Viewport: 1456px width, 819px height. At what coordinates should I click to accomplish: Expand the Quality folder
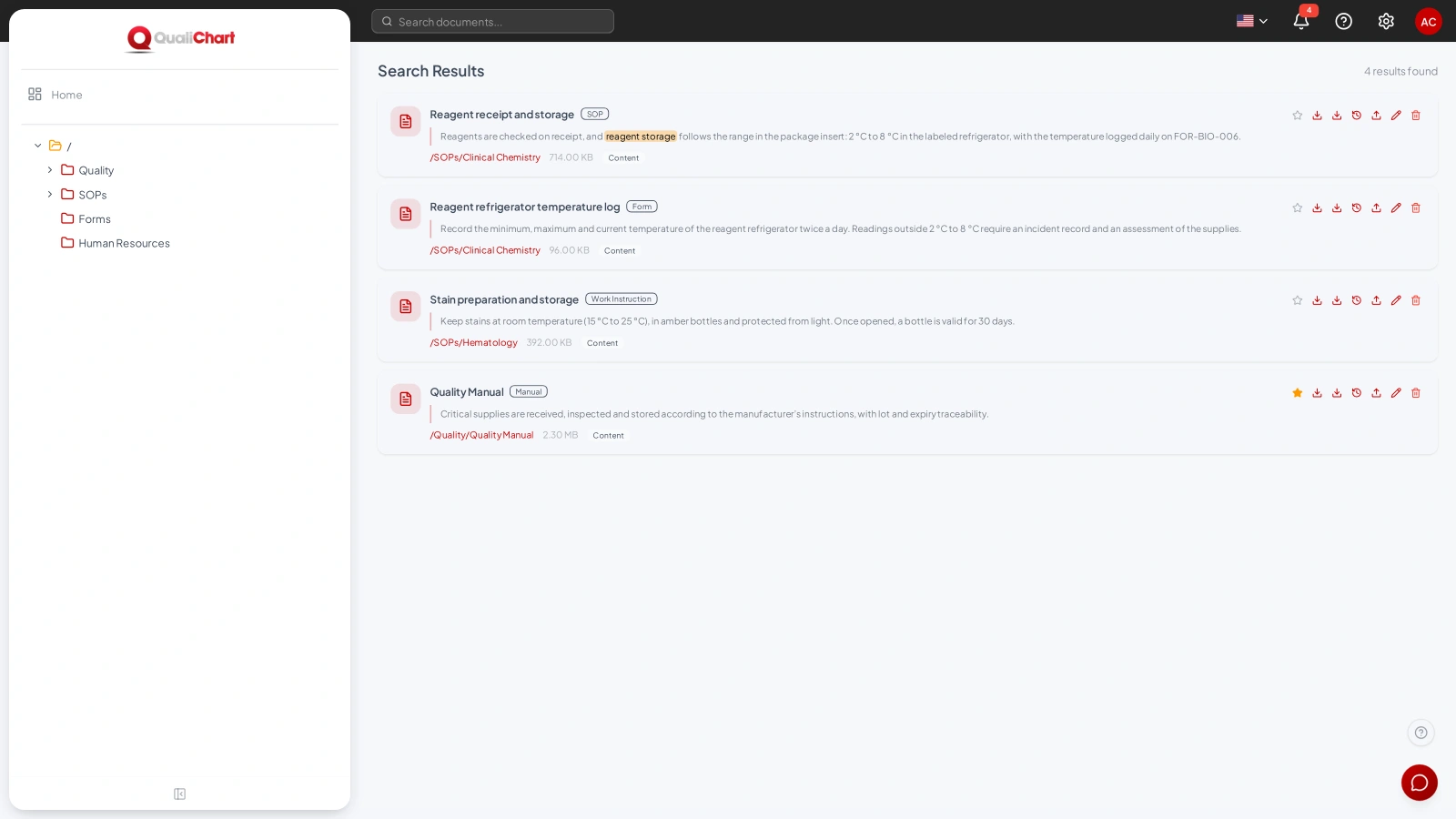(x=50, y=170)
